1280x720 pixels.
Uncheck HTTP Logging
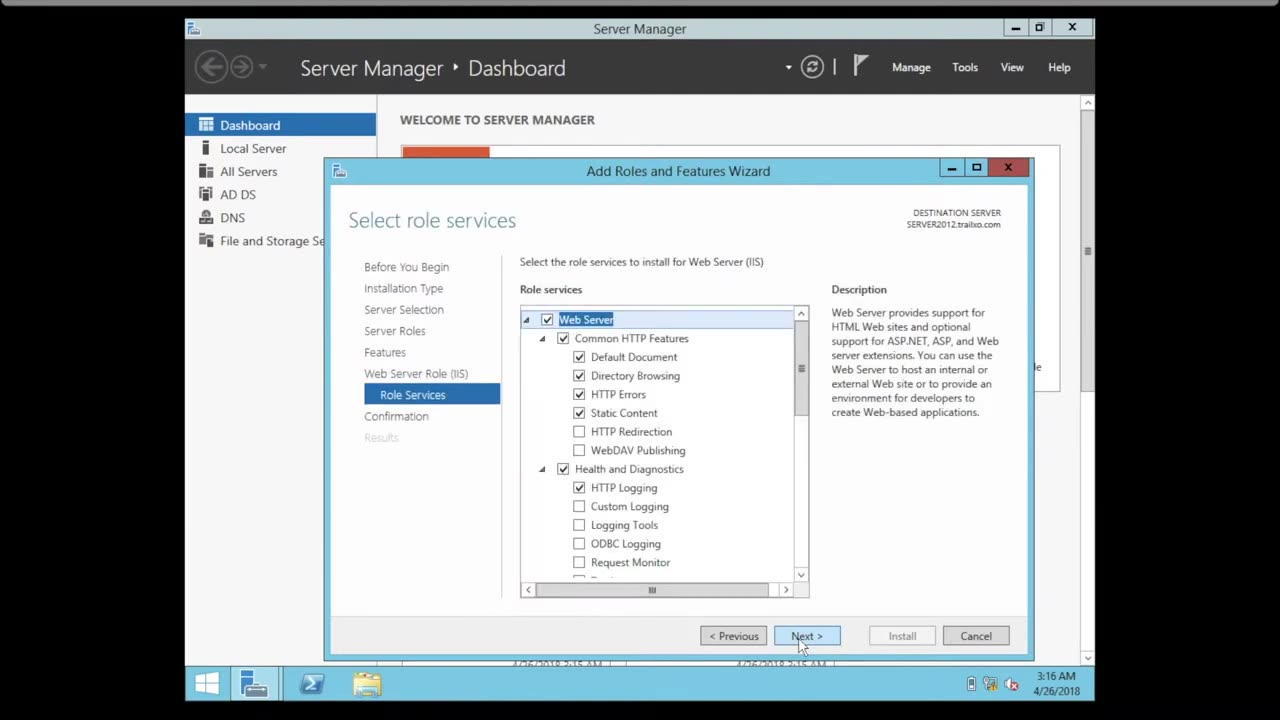(579, 488)
